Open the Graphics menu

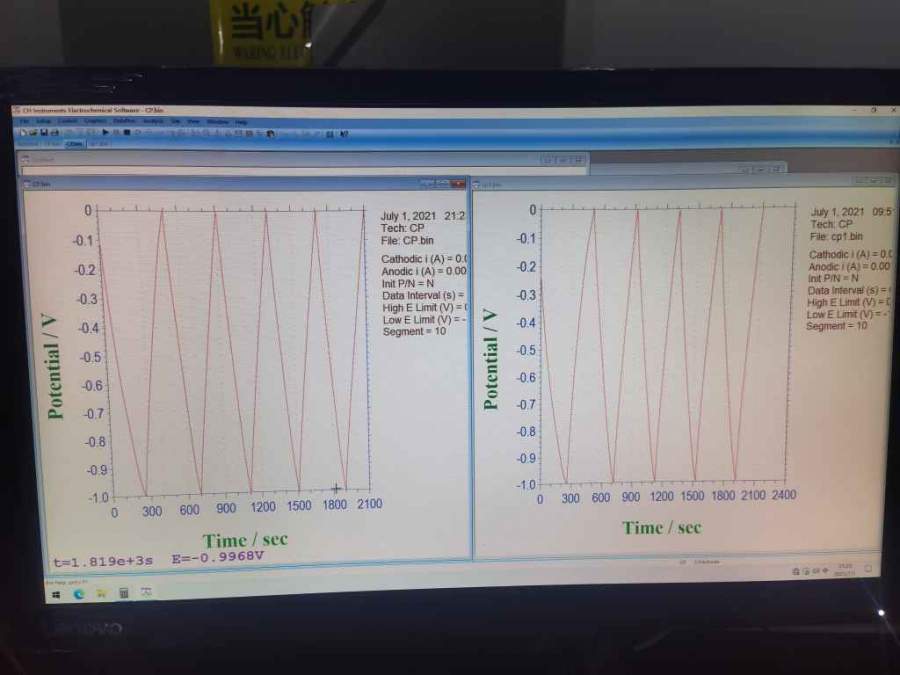(95, 122)
